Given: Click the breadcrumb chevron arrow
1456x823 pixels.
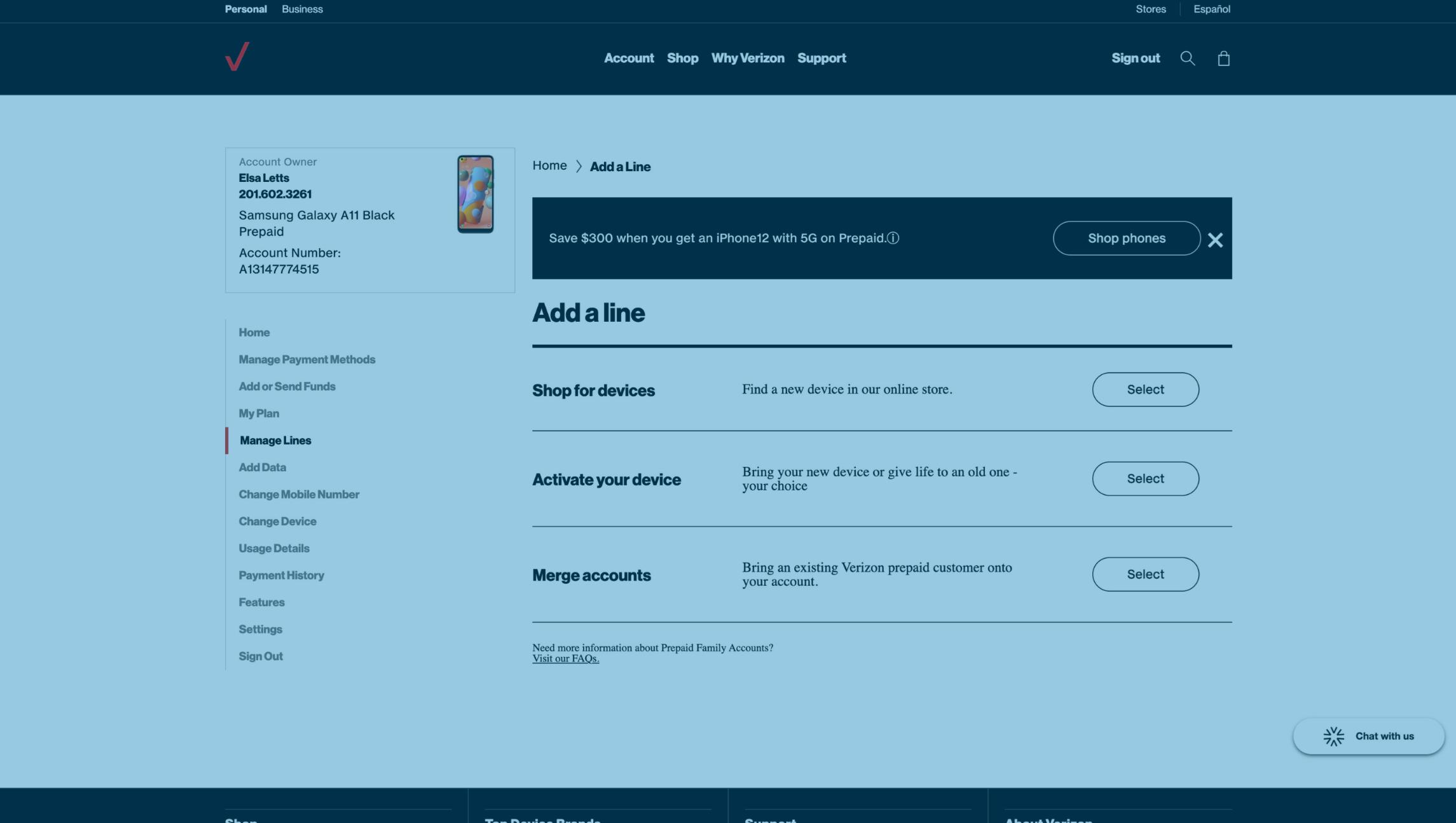Looking at the screenshot, I should (579, 166).
